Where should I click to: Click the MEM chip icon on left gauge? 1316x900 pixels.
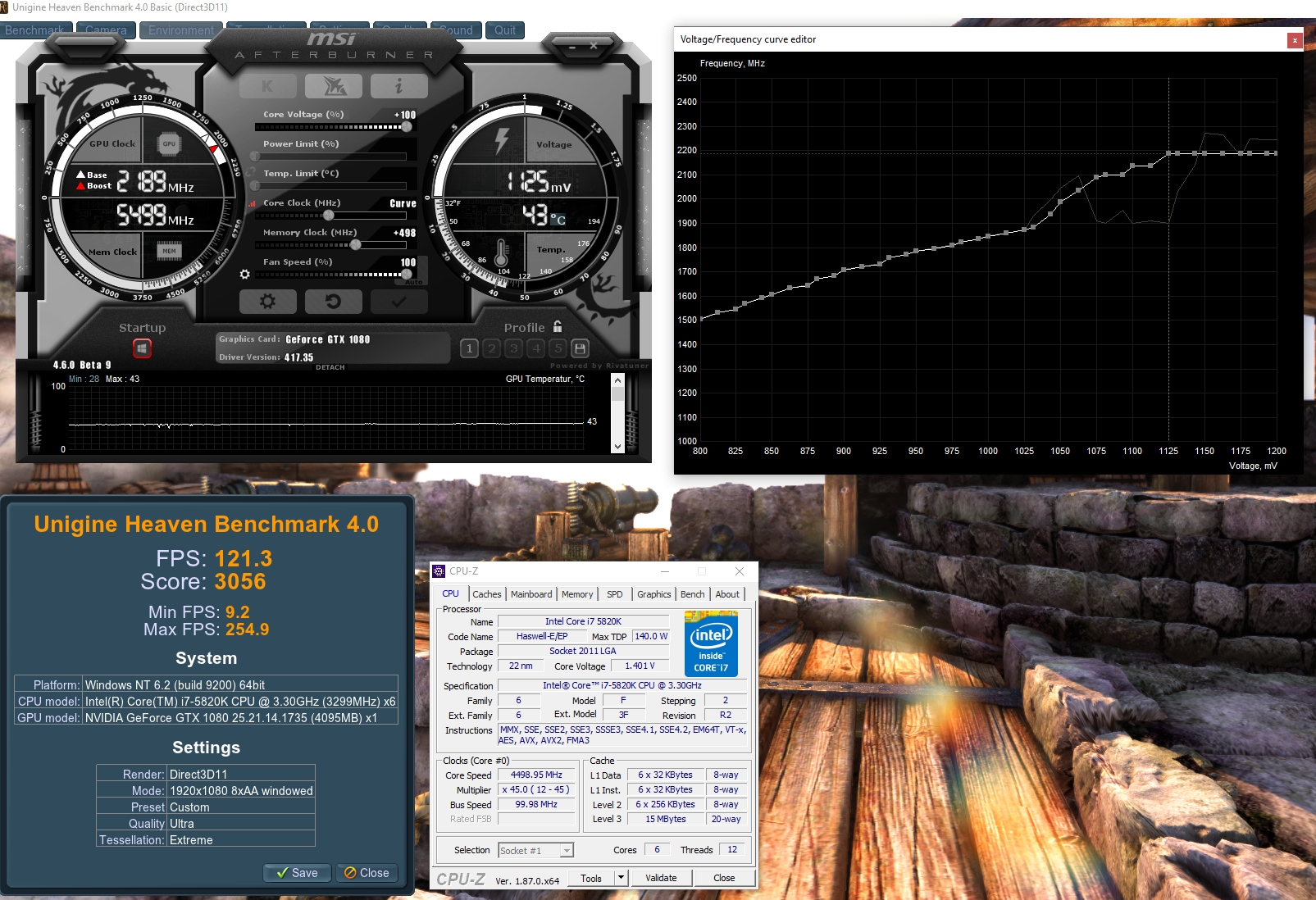click(168, 251)
